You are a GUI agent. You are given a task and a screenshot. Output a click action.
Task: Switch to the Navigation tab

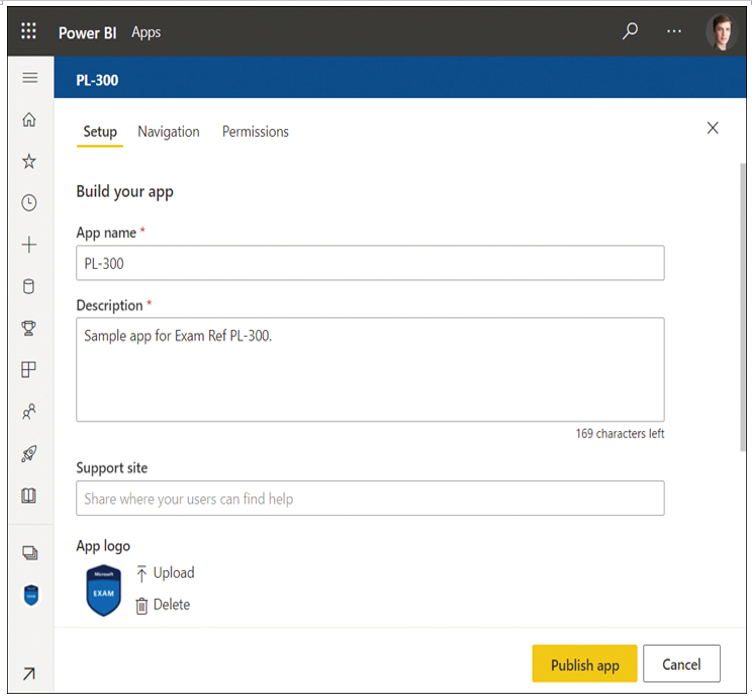[x=168, y=132]
